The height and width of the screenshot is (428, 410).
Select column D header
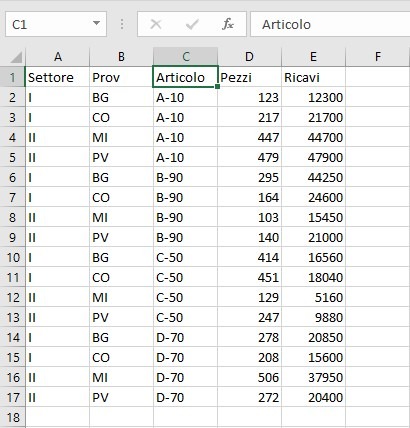(249, 57)
